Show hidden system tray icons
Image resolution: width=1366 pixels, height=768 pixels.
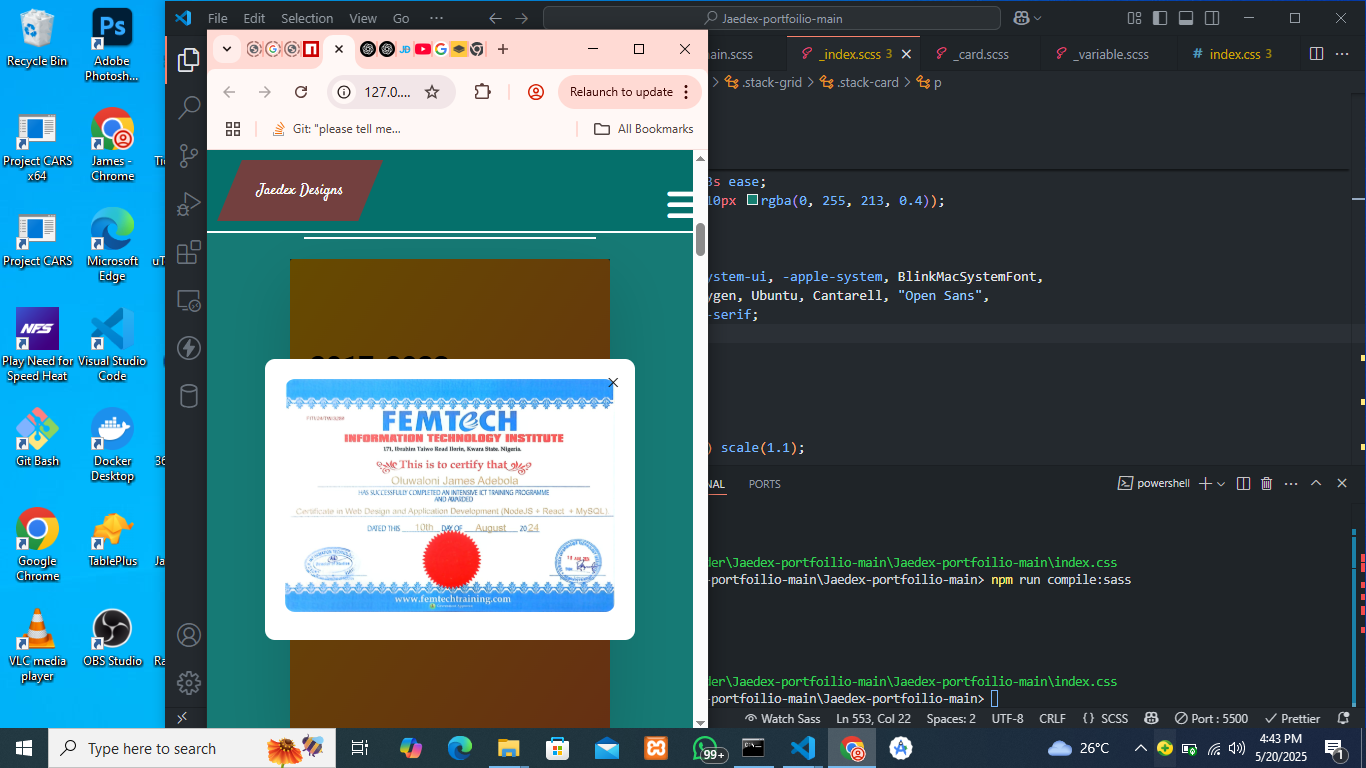(1140, 748)
